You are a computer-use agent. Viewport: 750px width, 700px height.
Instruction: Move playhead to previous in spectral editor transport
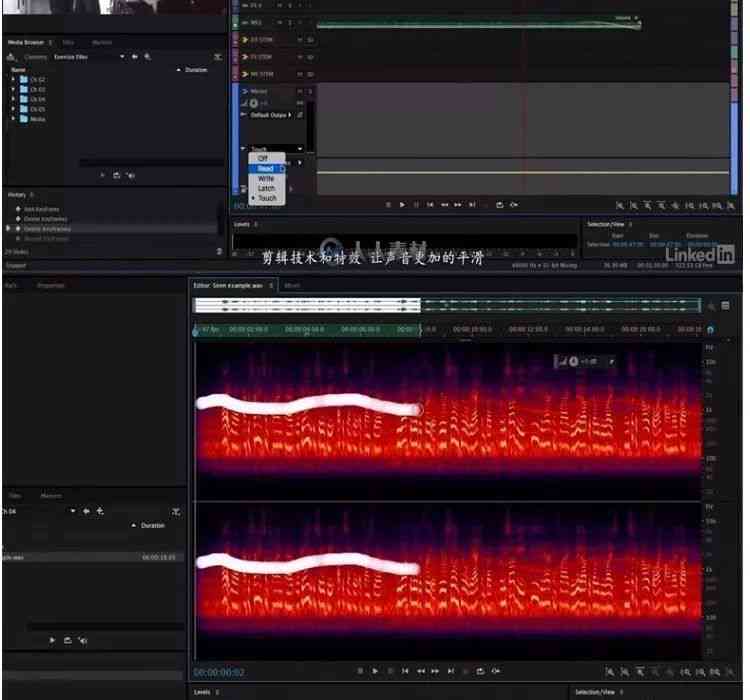click(405, 671)
